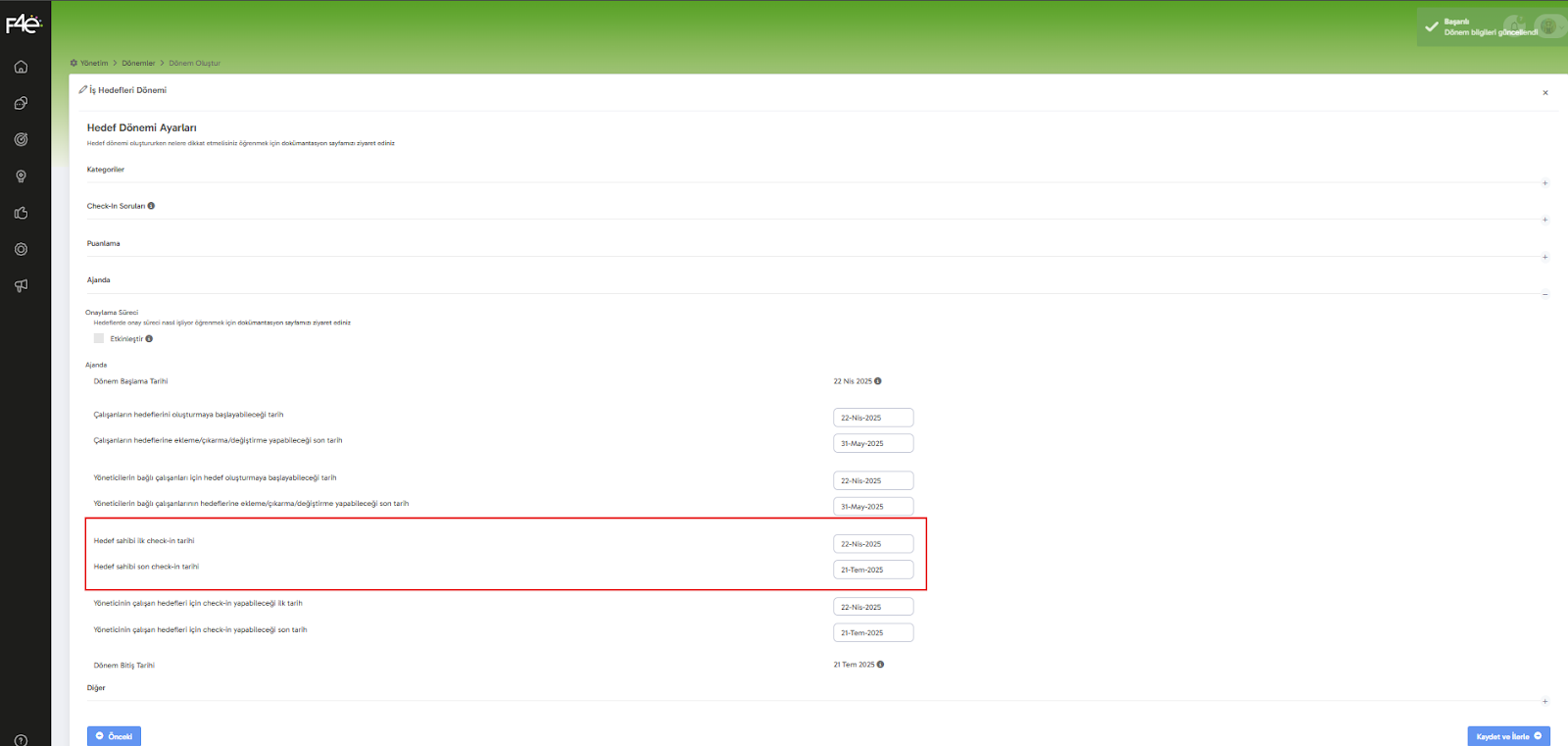The image size is (1568, 746).
Task: Click info icon next to 22 Nis 2025
Action: click(x=878, y=381)
